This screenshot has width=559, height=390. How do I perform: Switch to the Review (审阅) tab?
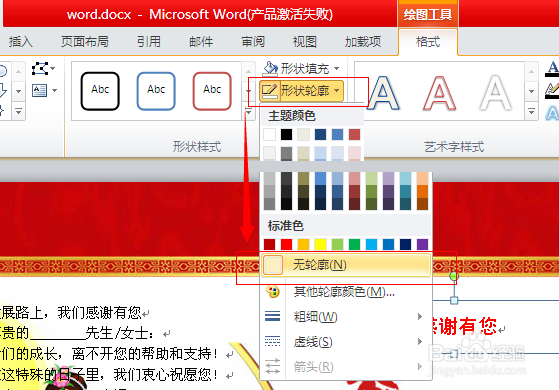pyautogui.click(x=253, y=42)
